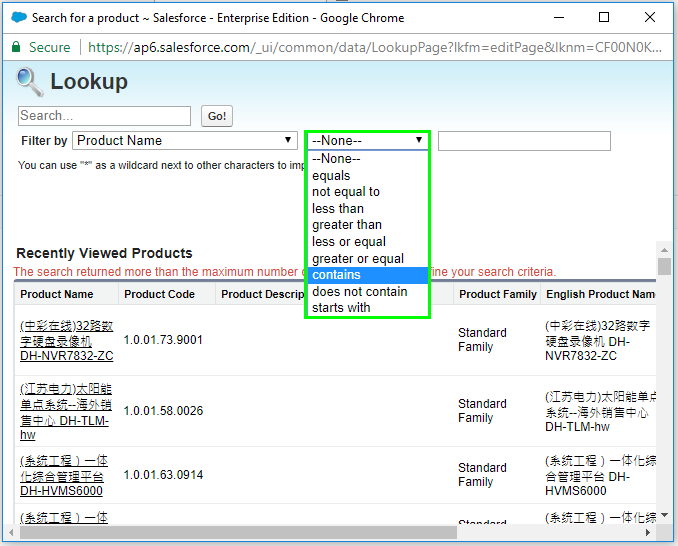
Task: Sort by Product Name column header
Action: (57, 294)
